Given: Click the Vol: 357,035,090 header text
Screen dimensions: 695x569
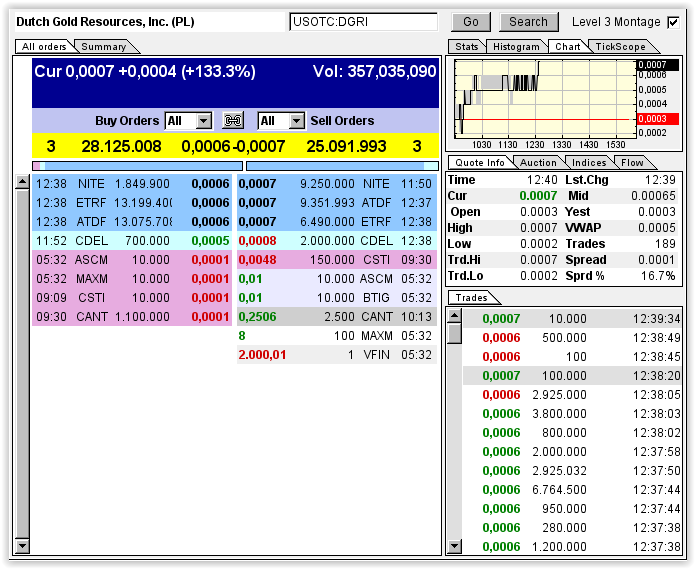Looking at the screenshot, I should [x=375, y=71].
